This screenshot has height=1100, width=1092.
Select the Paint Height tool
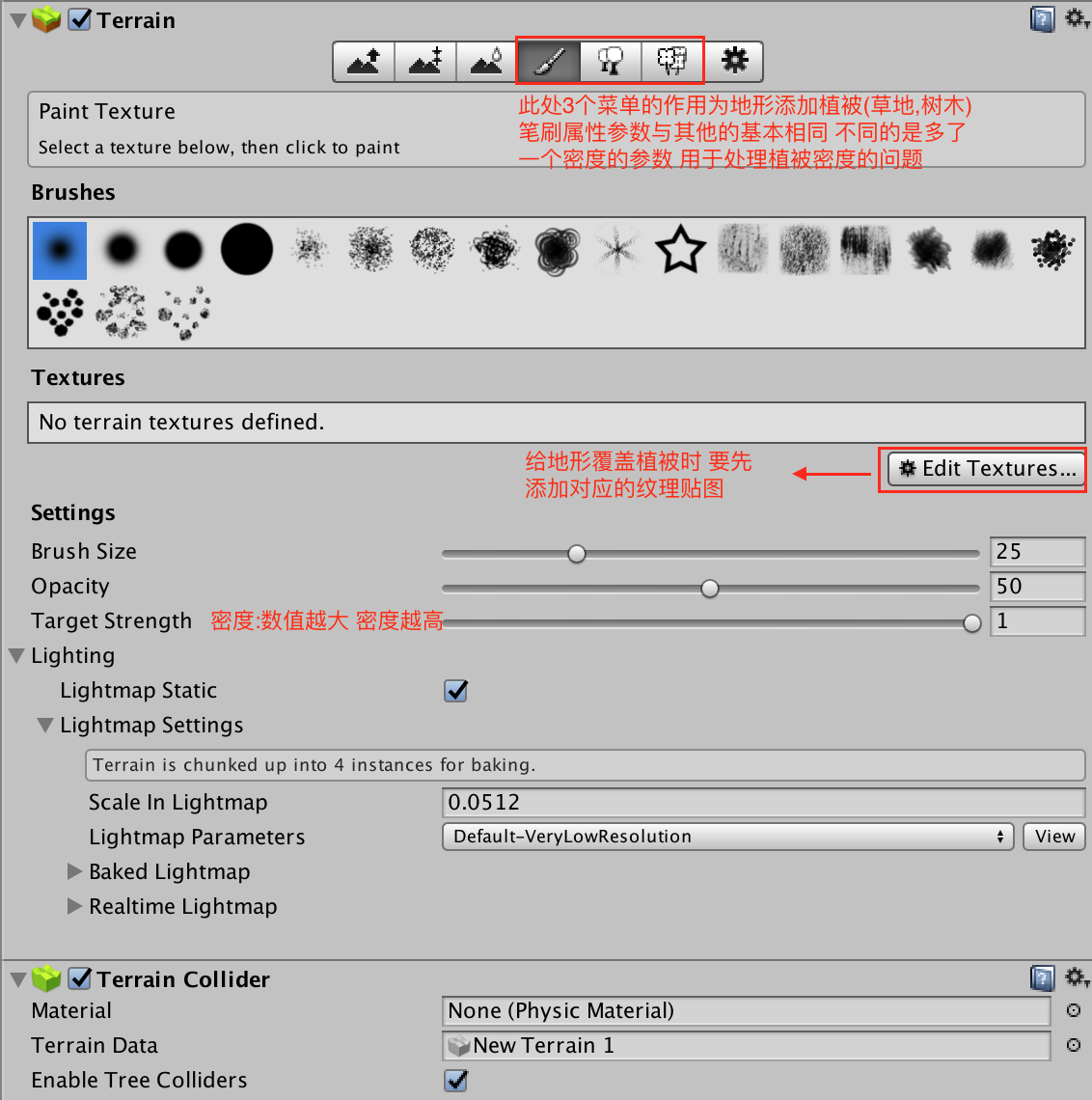pyautogui.click(x=425, y=62)
